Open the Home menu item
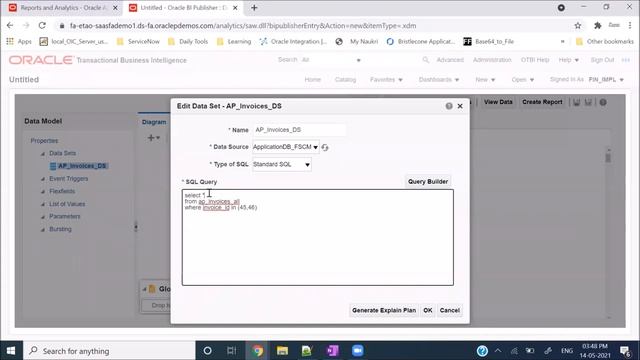Image resolution: width=640 pixels, height=360 pixels. click(313, 80)
